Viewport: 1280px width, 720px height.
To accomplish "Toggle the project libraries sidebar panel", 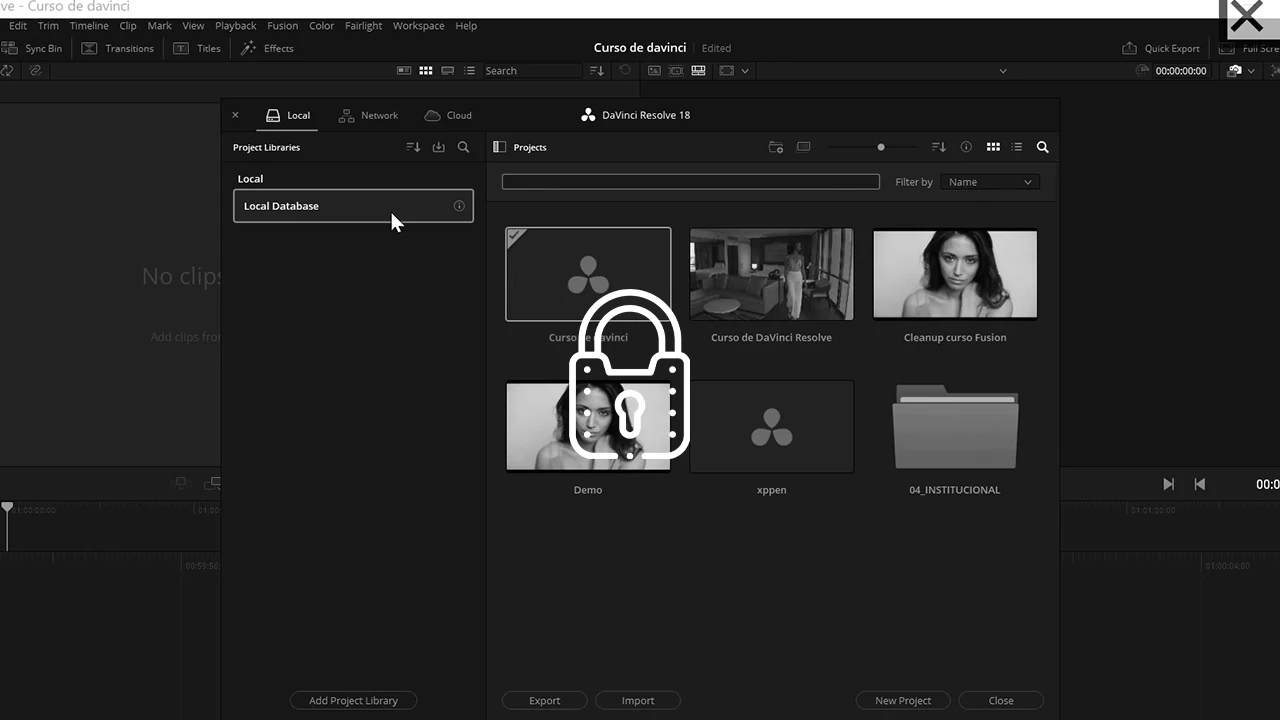I will tap(499, 147).
